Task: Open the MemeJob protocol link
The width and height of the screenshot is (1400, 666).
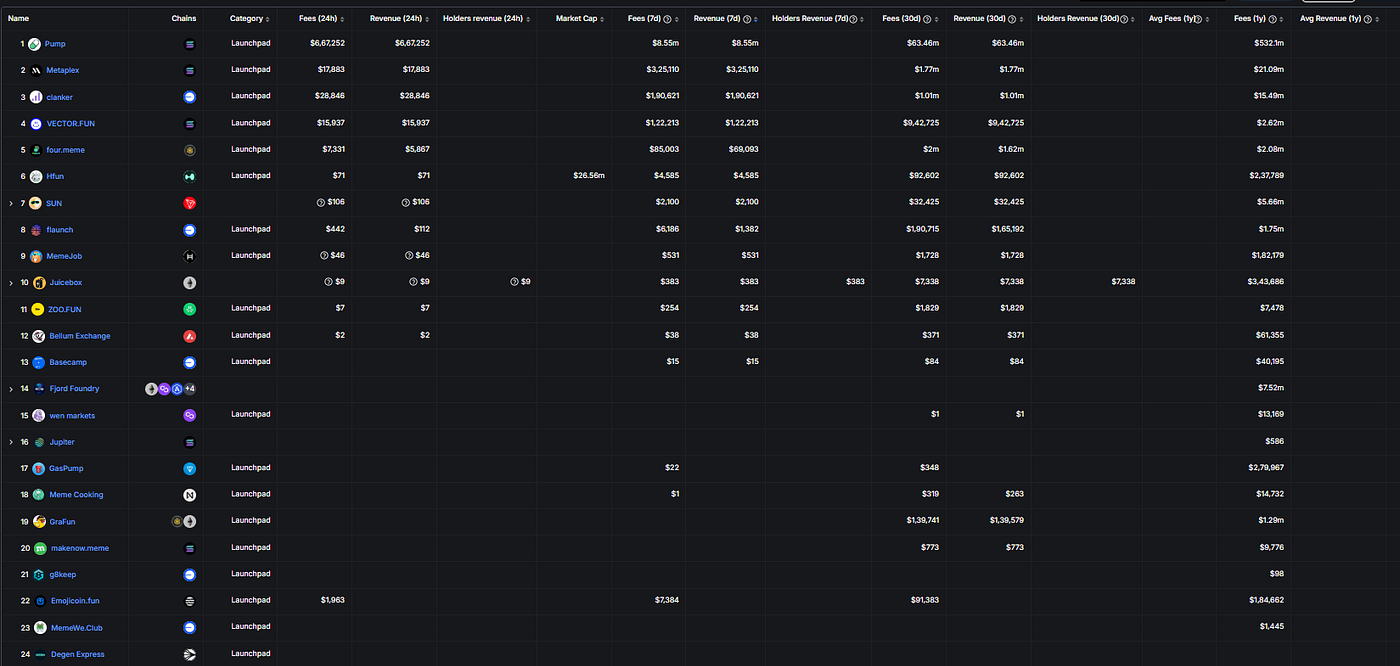Action: point(64,256)
